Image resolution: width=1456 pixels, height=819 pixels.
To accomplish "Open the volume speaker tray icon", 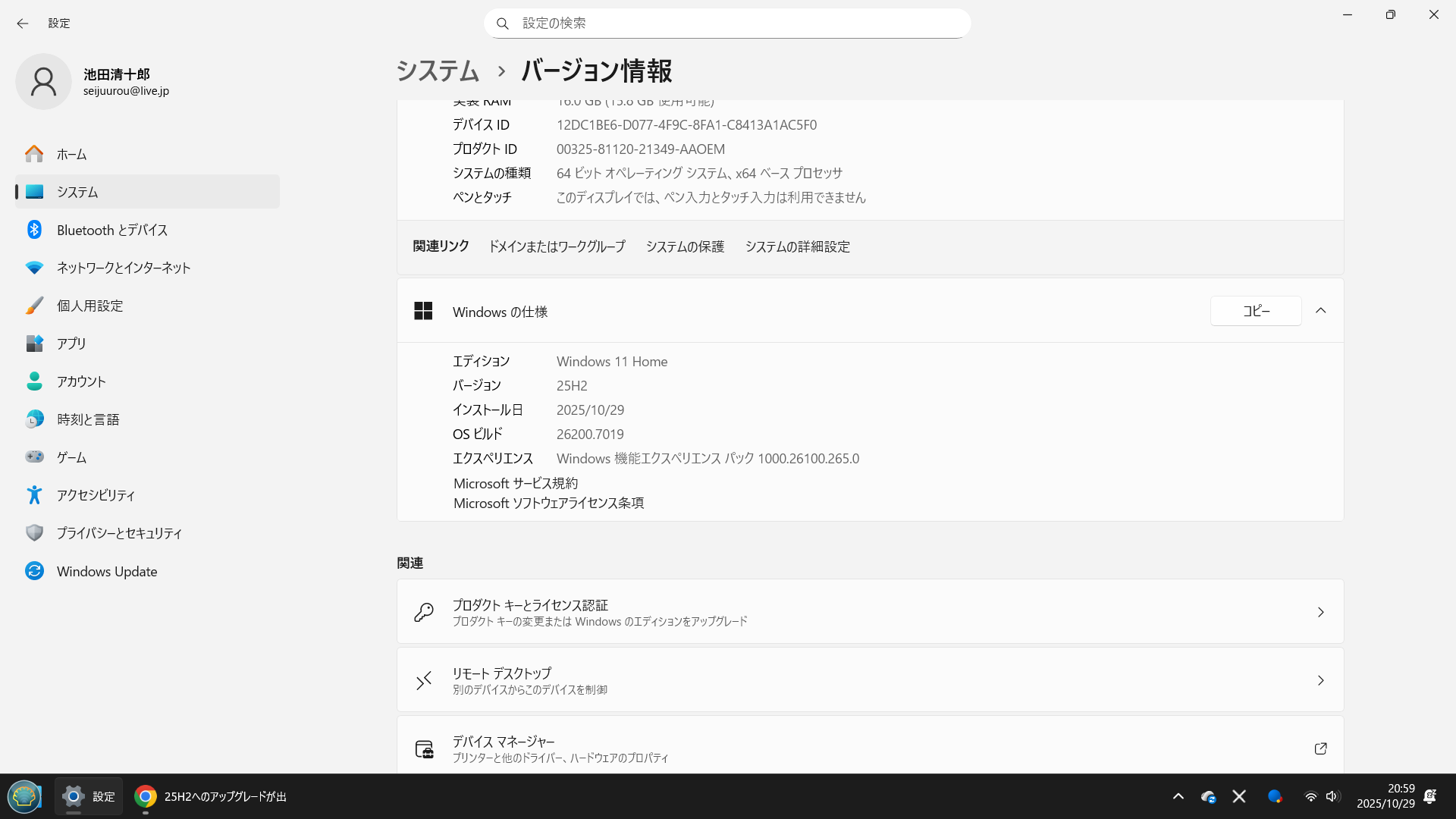I will 1332,796.
